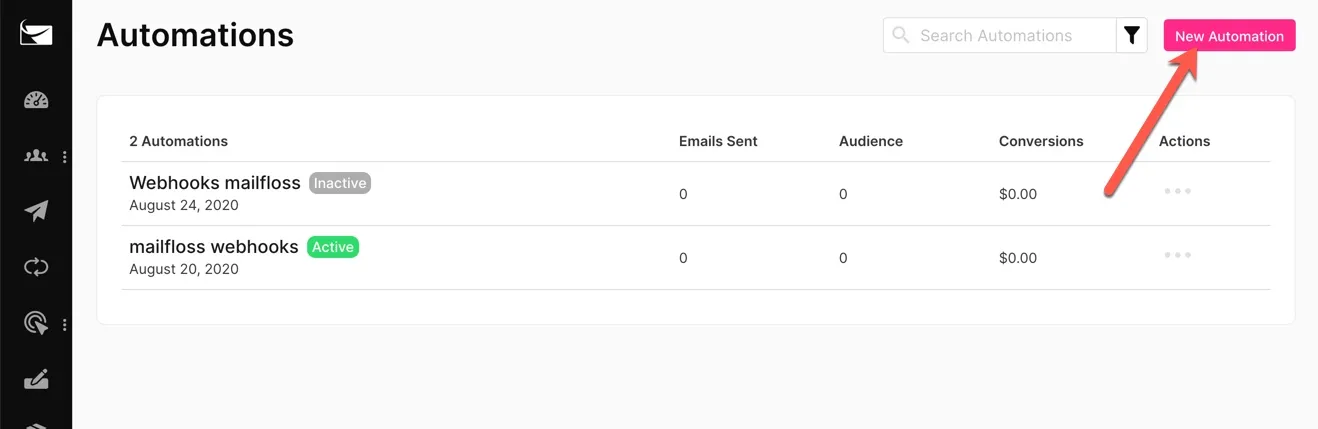Image resolution: width=1318 pixels, height=429 pixels.
Task: Expand submenu dots beside audience icon
Action: pyautogui.click(x=65, y=156)
